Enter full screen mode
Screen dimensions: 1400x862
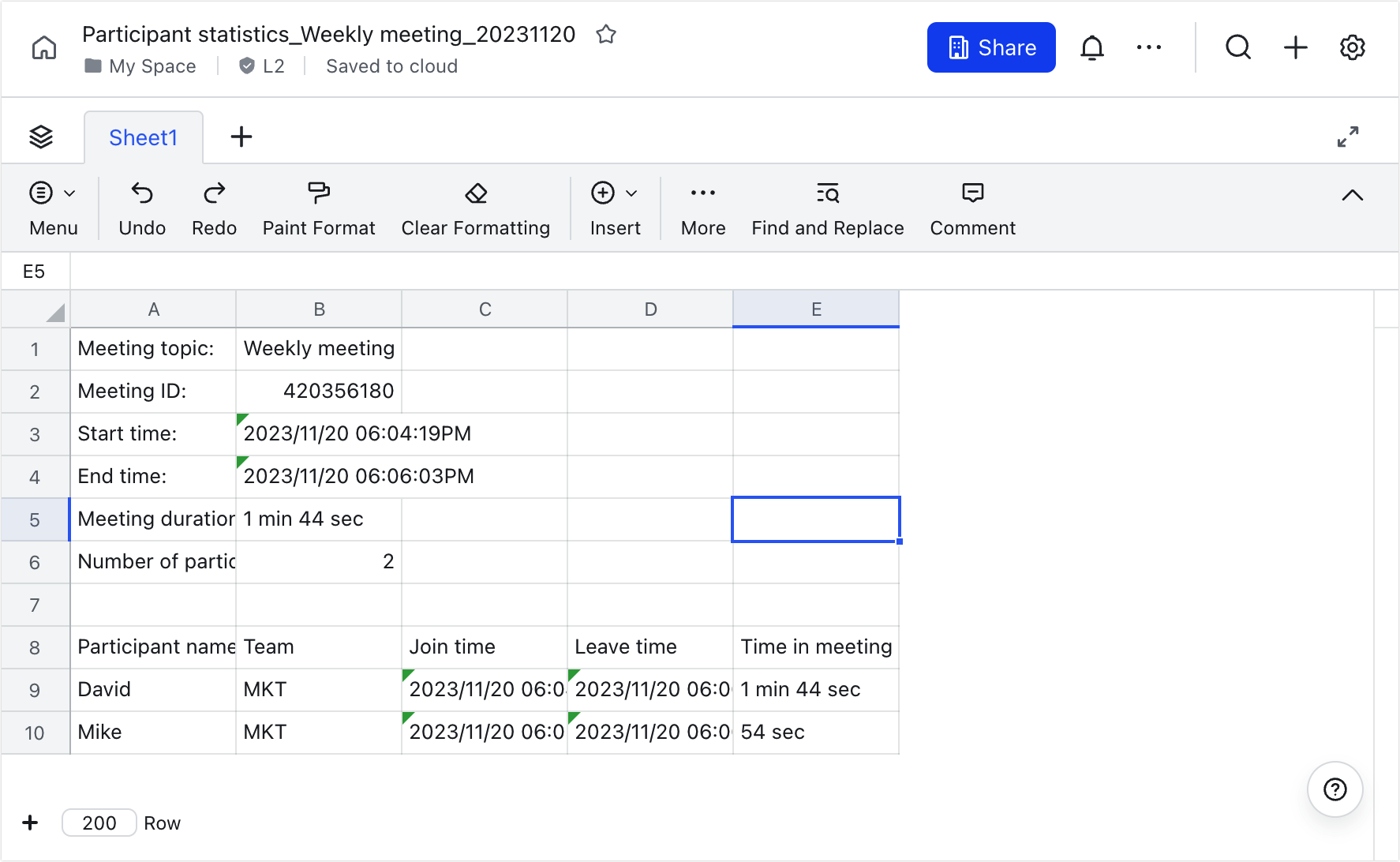click(x=1348, y=137)
